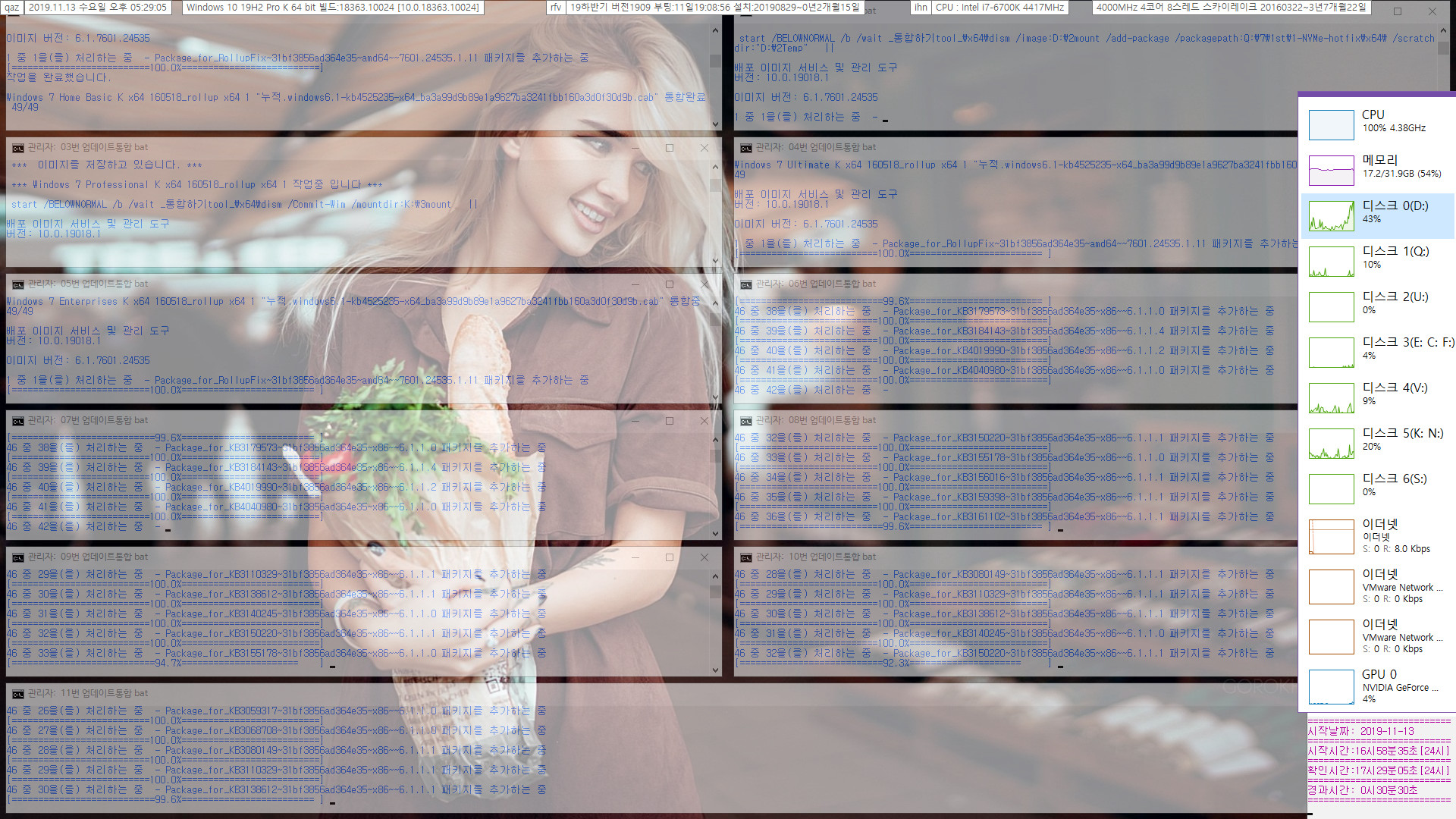This screenshot has width=1456, height=819.
Task: Select GPU 0 NVIDIA GeForce entry
Action: tap(1379, 686)
